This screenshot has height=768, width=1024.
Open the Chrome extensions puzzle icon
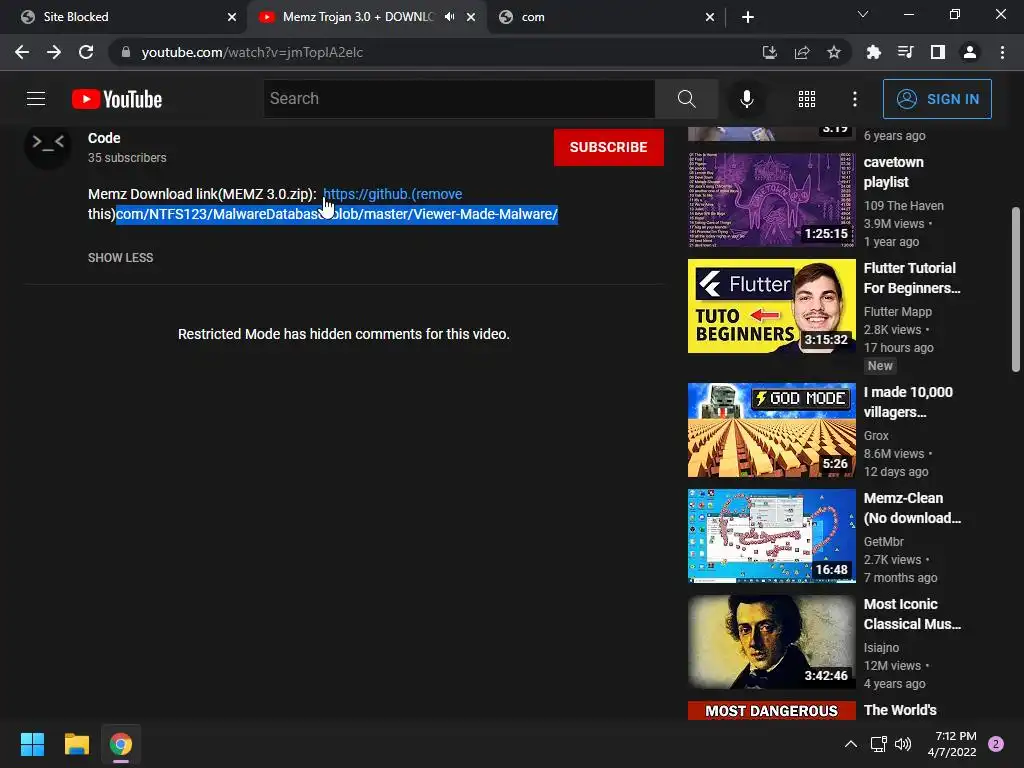click(874, 52)
